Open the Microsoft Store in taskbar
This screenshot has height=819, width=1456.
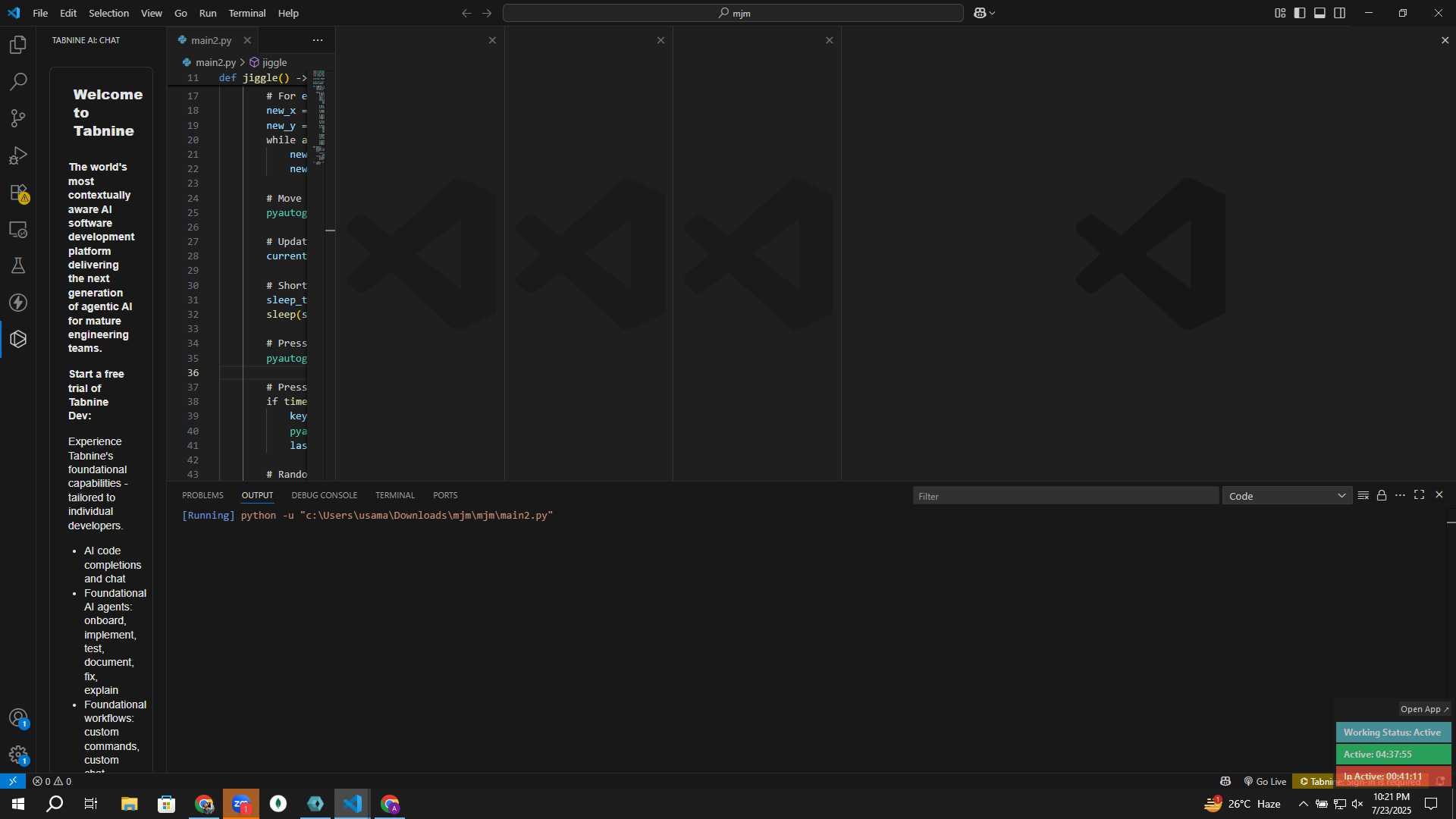(166, 804)
